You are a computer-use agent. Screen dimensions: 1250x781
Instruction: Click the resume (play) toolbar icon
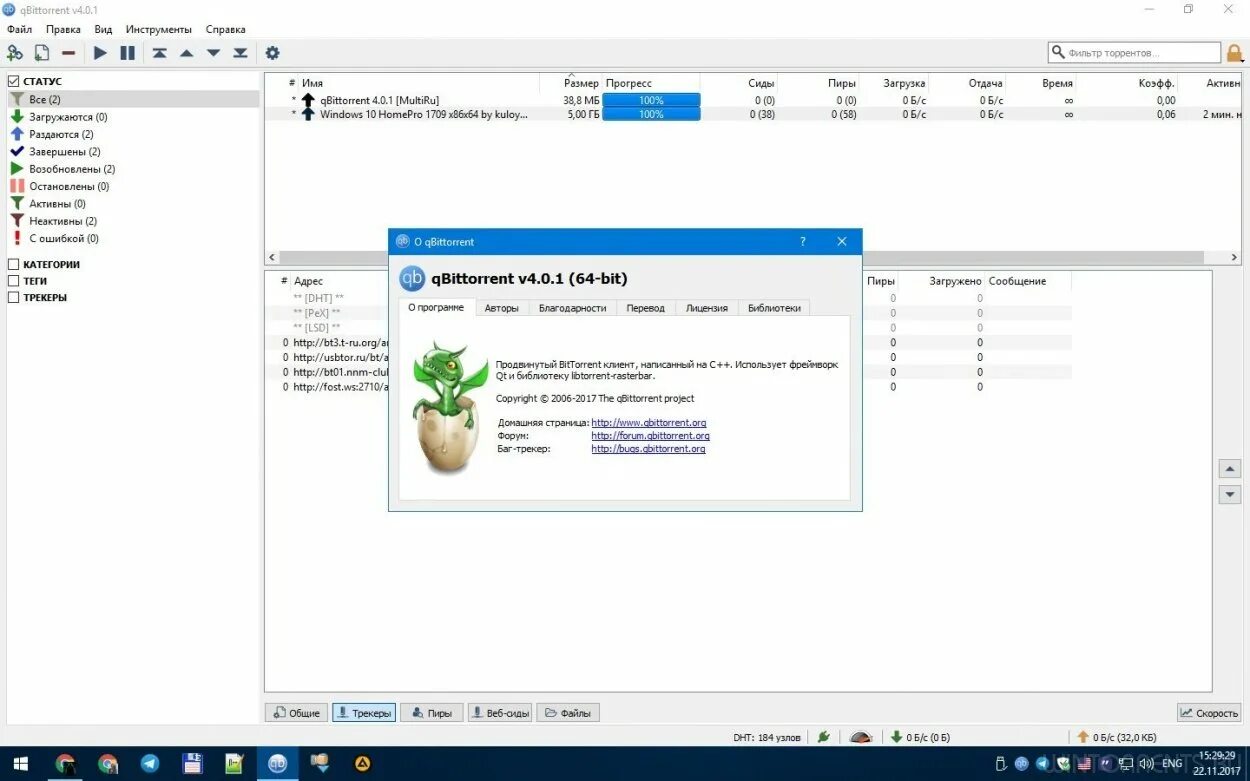tap(100, 53)
